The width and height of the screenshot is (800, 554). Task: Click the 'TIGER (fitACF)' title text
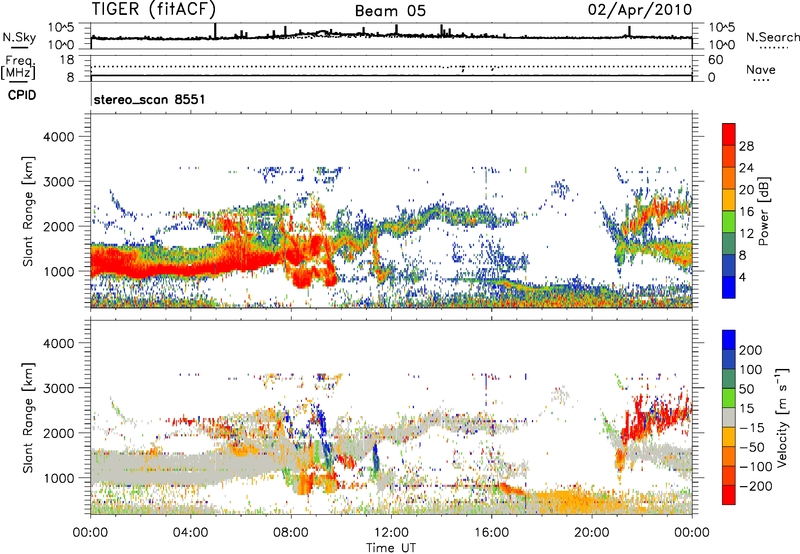click(154, 9)
